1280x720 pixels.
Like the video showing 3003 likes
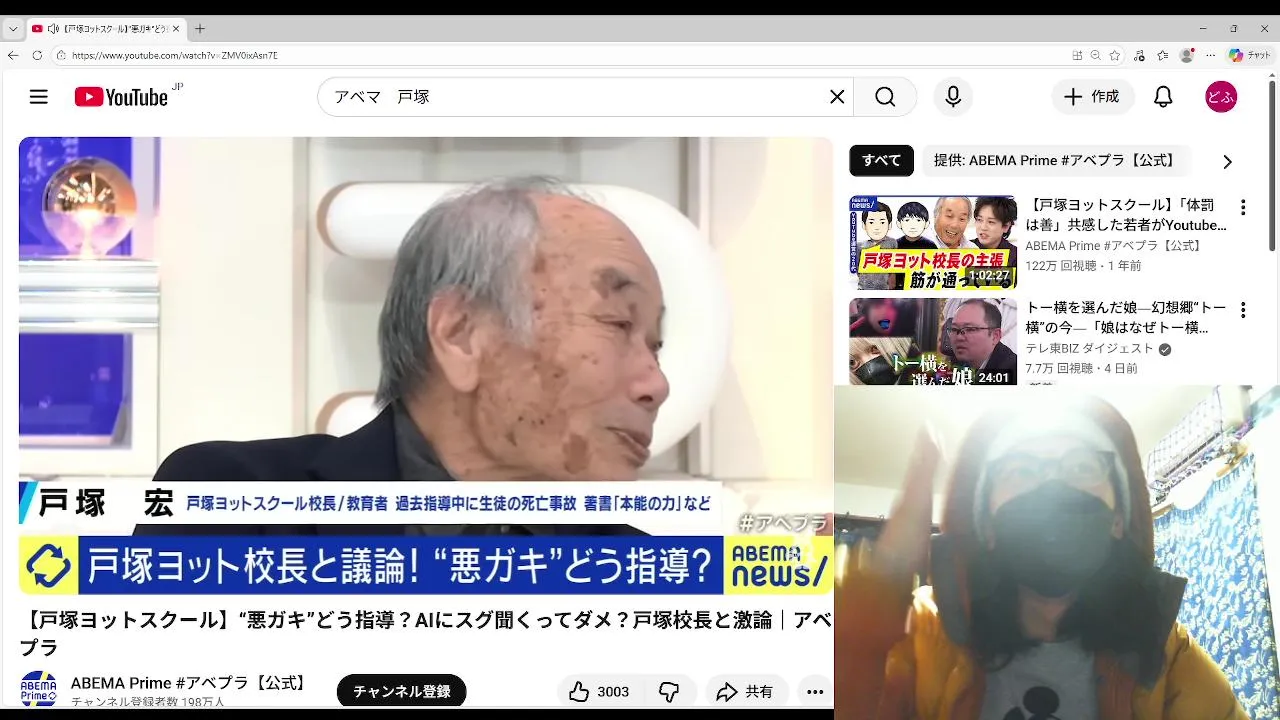pyautogui.click(x=599, y=692)
